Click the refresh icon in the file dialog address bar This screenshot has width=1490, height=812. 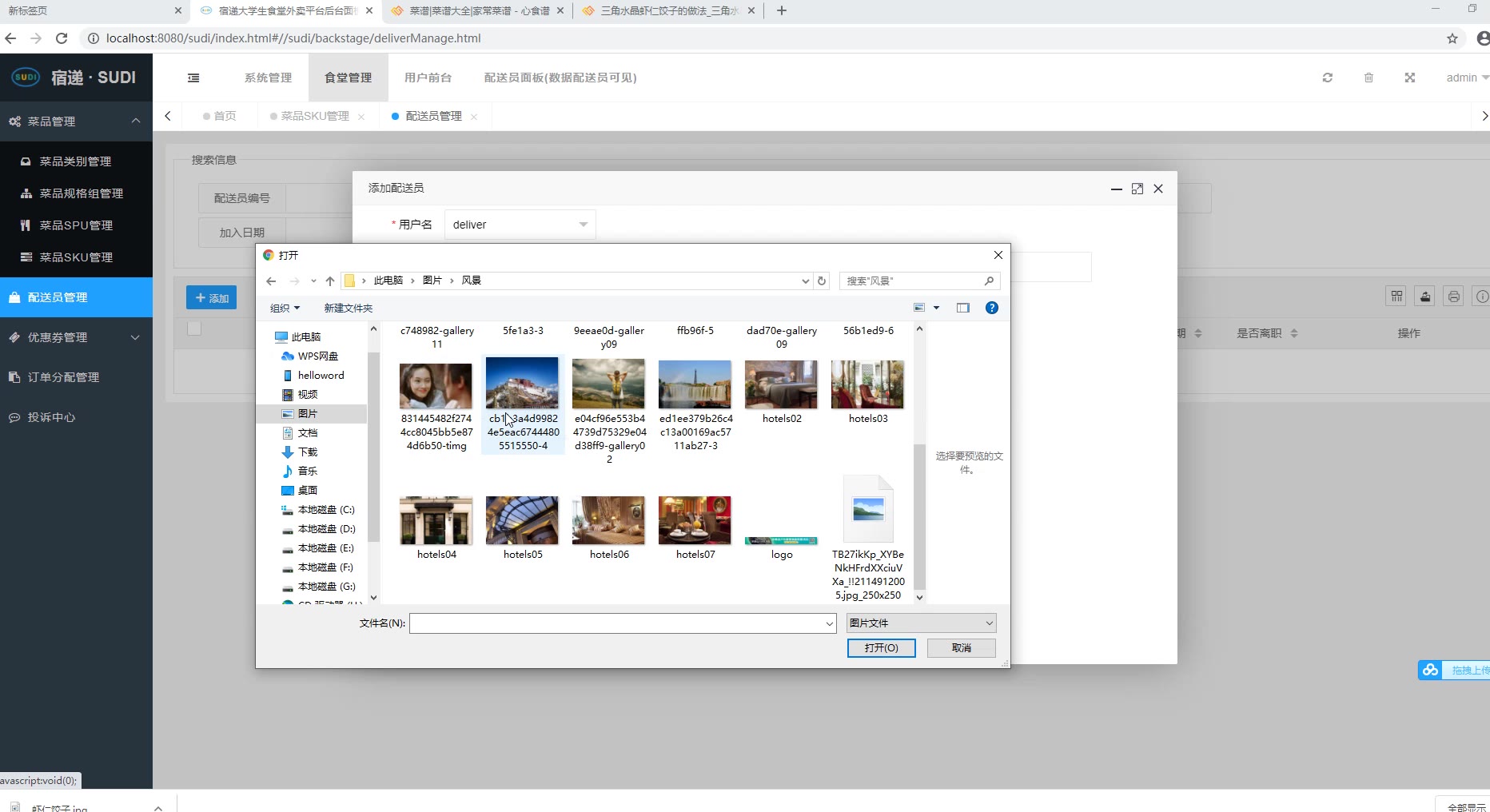click(x=821, y=281)
